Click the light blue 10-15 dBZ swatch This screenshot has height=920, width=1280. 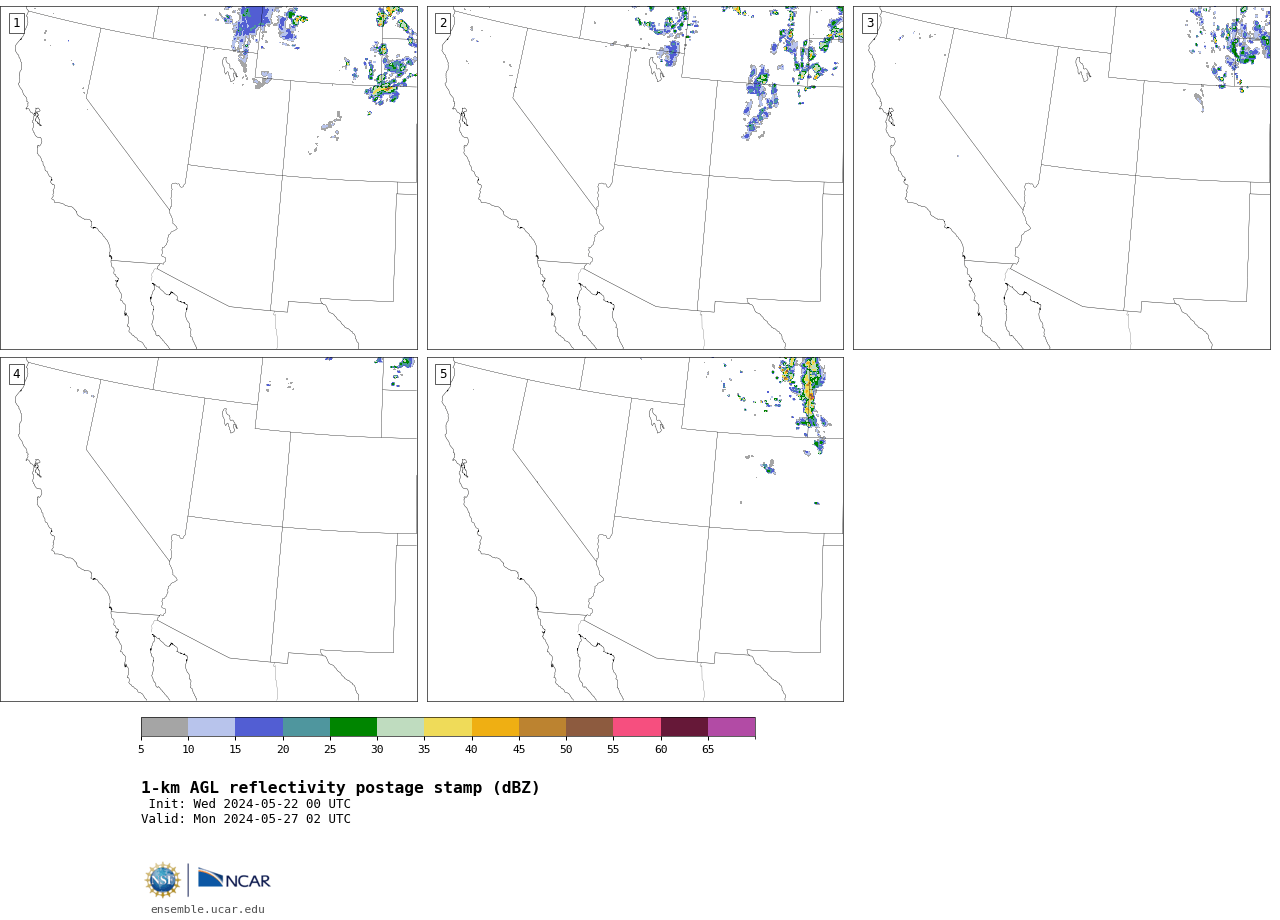click(211, 727)
